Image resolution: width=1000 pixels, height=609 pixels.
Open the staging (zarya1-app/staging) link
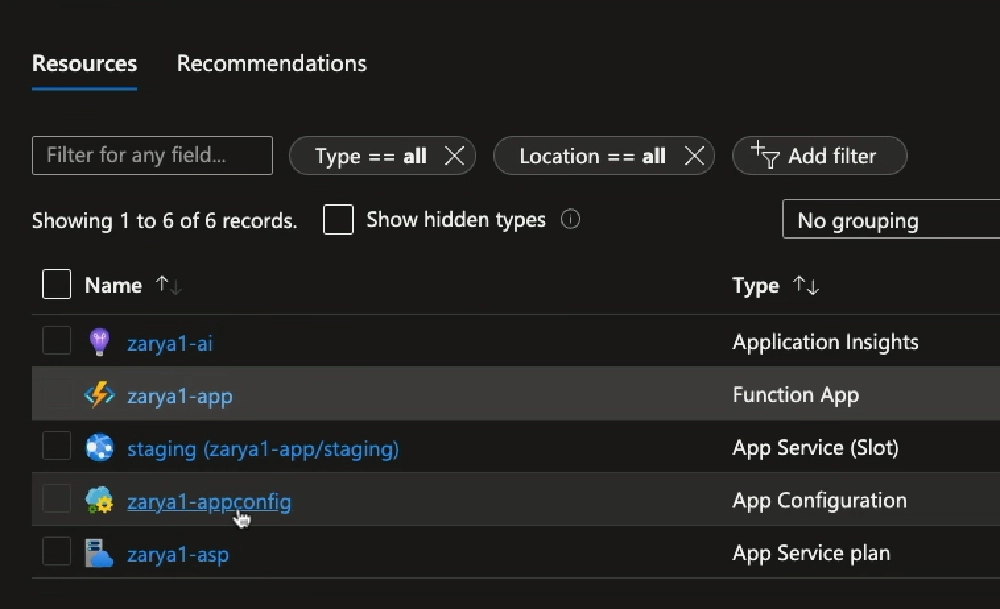[x=263, y=449]
